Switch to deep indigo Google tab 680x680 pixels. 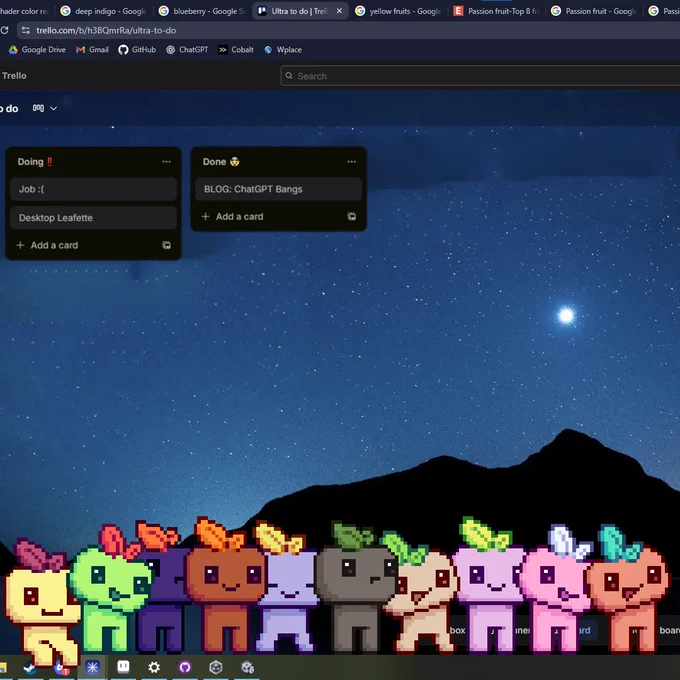104,11
